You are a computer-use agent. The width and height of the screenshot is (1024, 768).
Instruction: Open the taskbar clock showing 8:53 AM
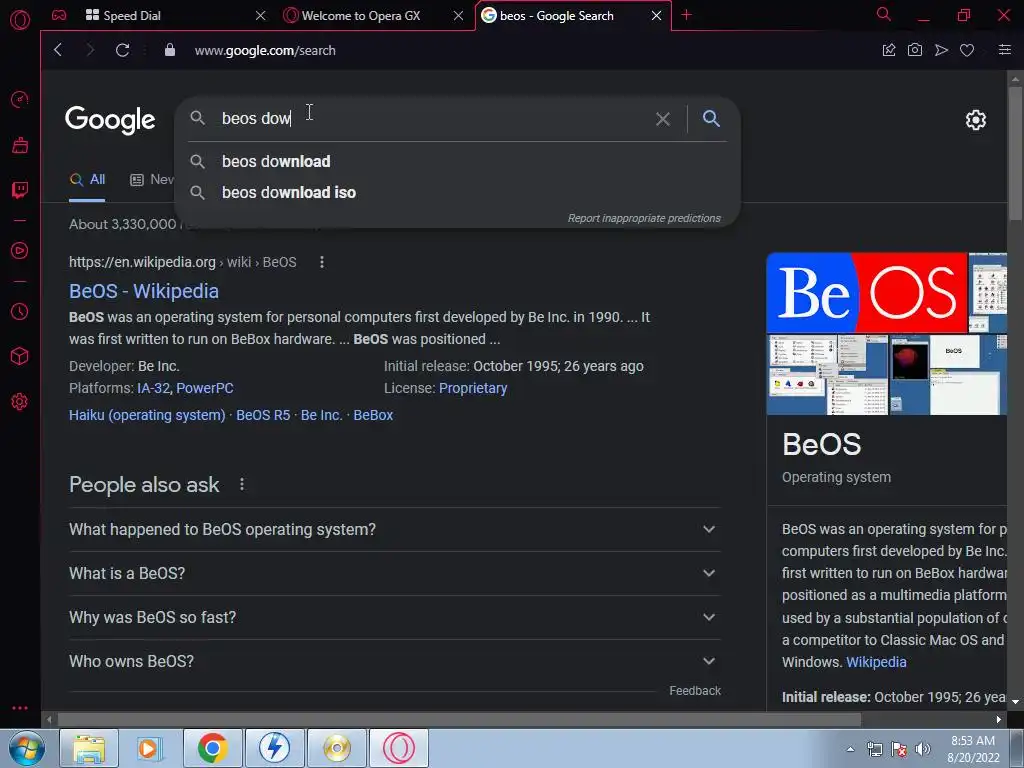point(973,749)
